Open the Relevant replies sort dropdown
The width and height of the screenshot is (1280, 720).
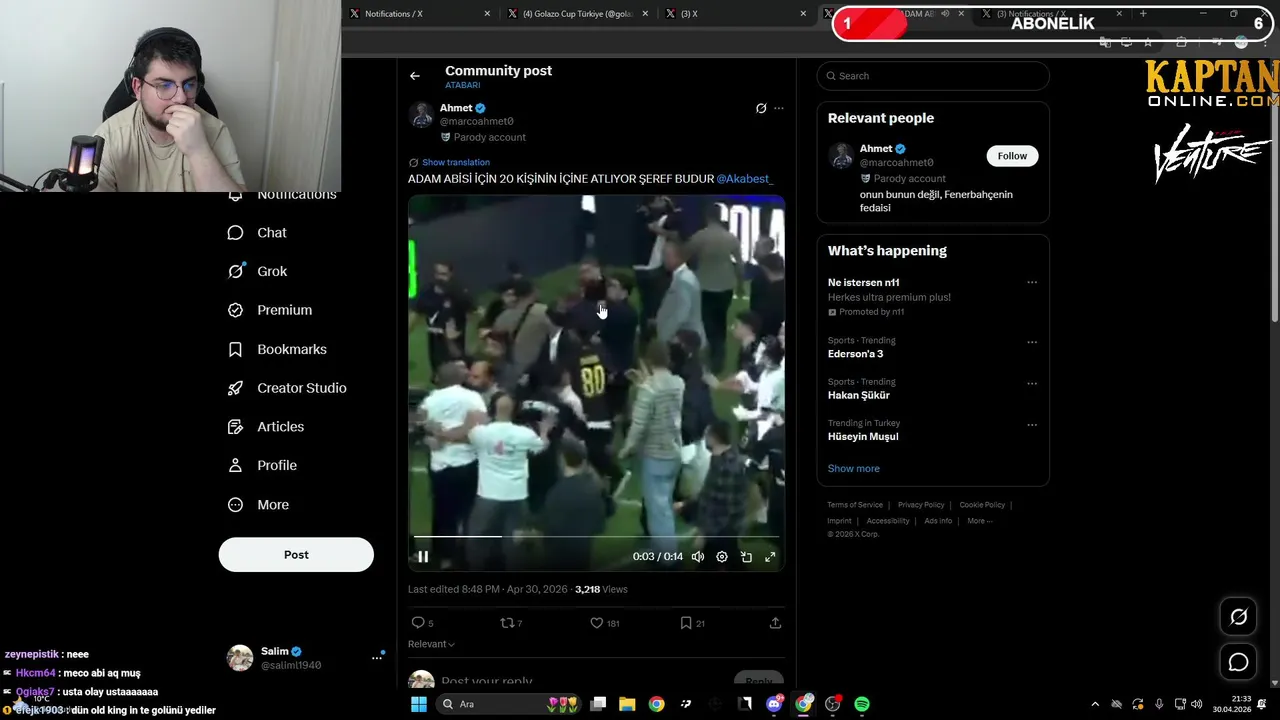(x=431, y=644)
